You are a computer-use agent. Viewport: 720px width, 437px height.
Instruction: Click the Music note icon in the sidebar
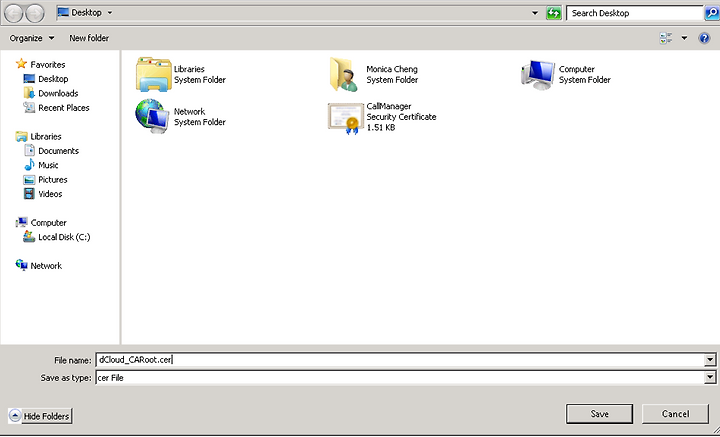click(x=29, y=165)
